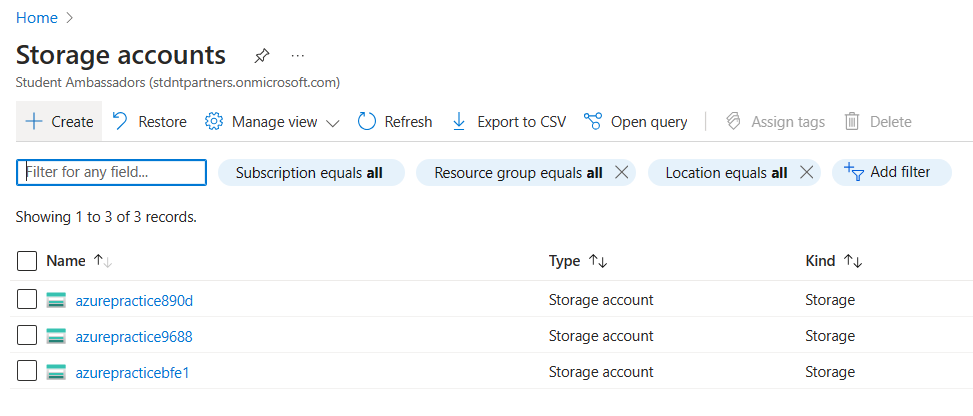Open the ellipsis more options menu
This screenshot has height=416, width=973.
coord(297,55)
